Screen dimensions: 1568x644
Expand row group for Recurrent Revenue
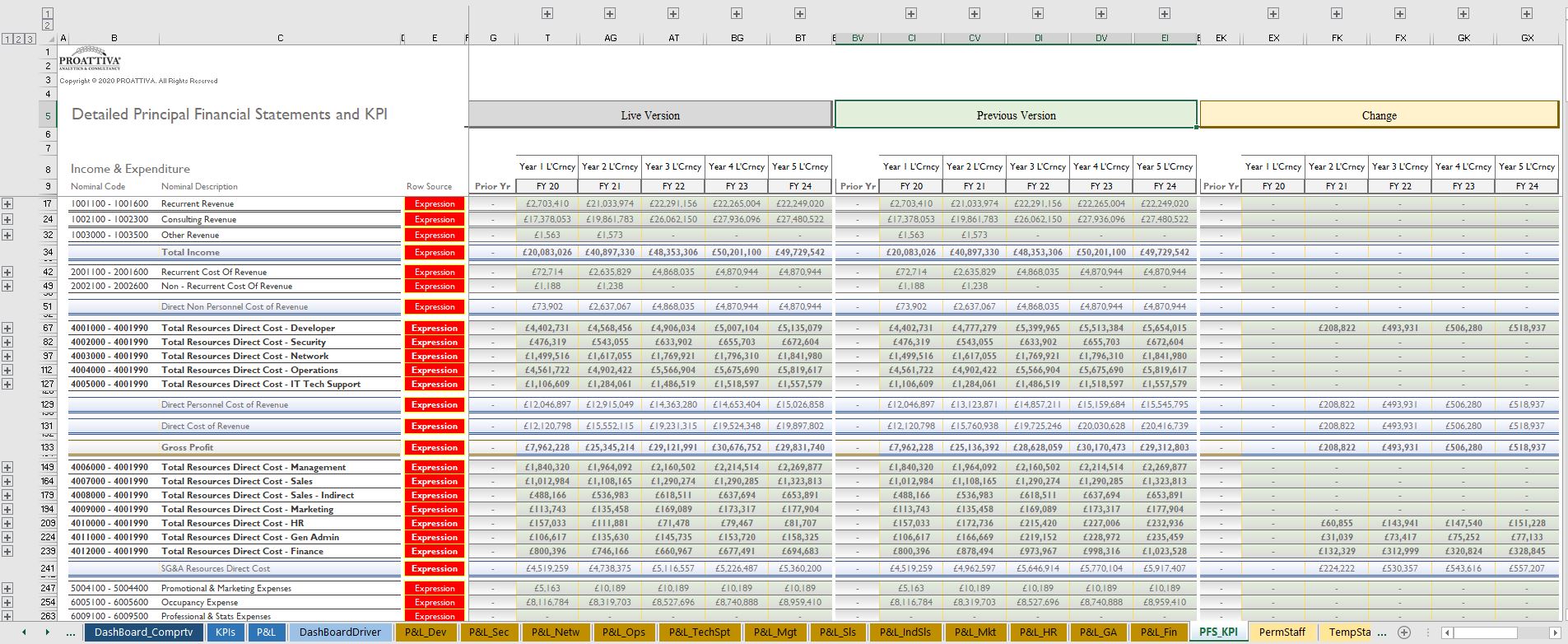(x=7, y=203)
